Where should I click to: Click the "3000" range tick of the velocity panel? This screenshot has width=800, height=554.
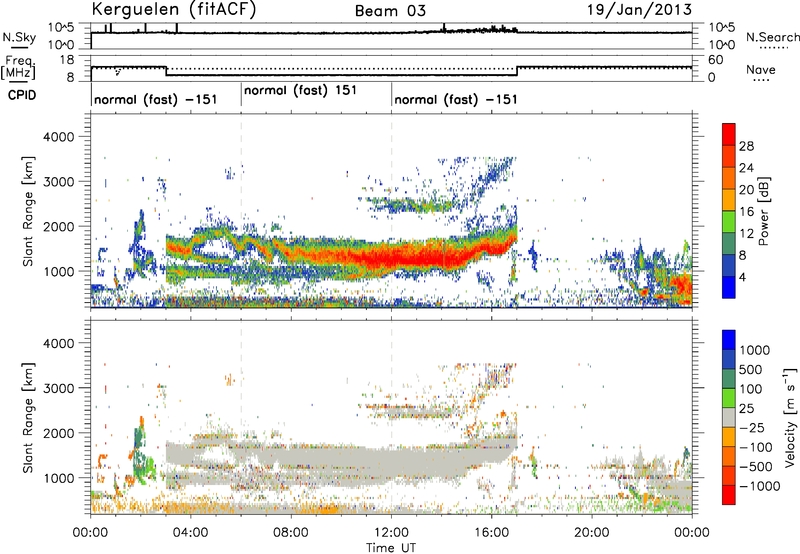58,388
